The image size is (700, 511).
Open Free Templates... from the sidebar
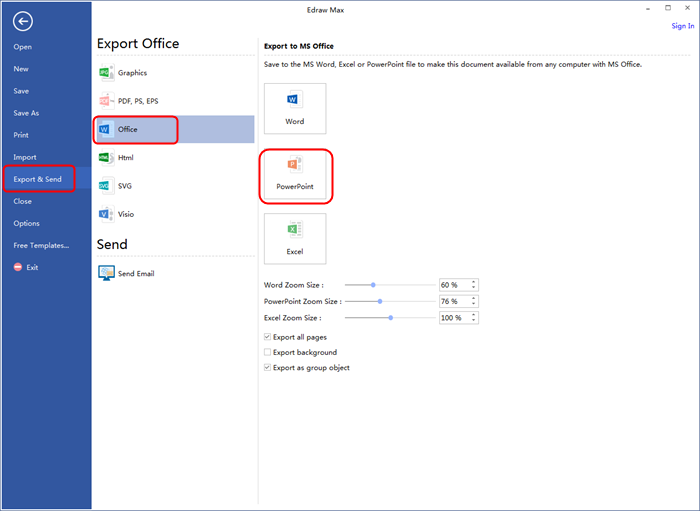[x=41, y=245]
